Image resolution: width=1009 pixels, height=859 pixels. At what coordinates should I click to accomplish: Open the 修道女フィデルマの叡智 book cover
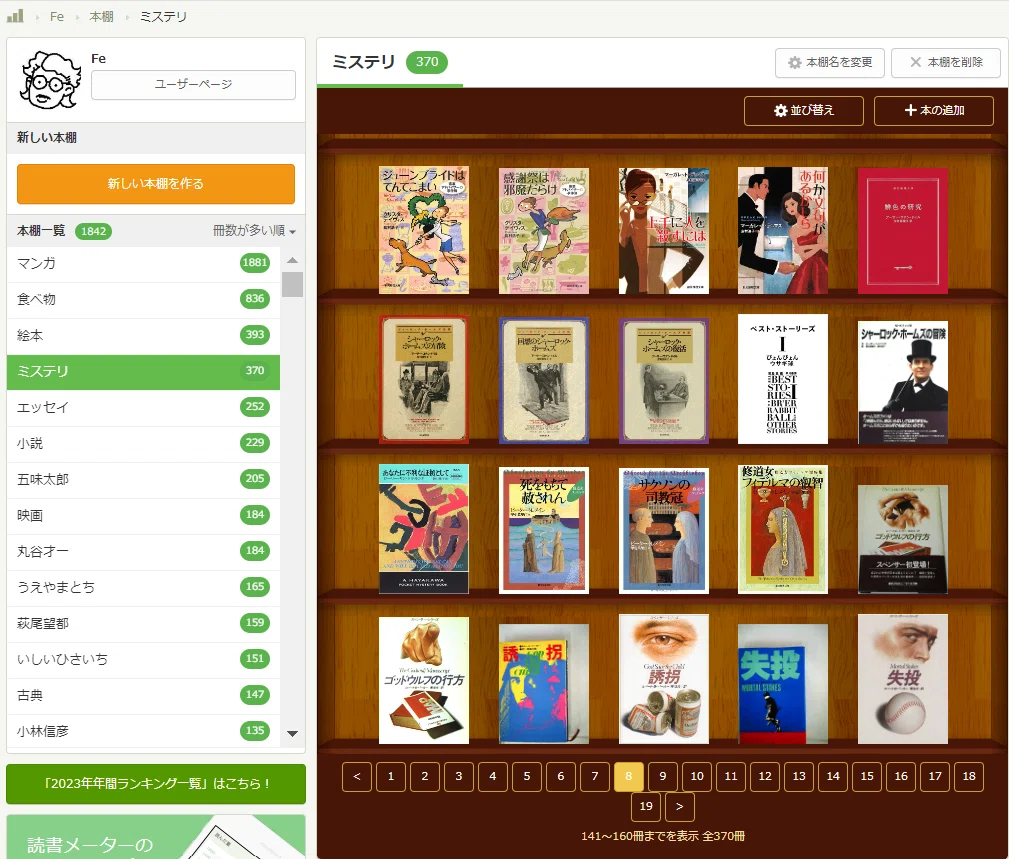(782, 529)
